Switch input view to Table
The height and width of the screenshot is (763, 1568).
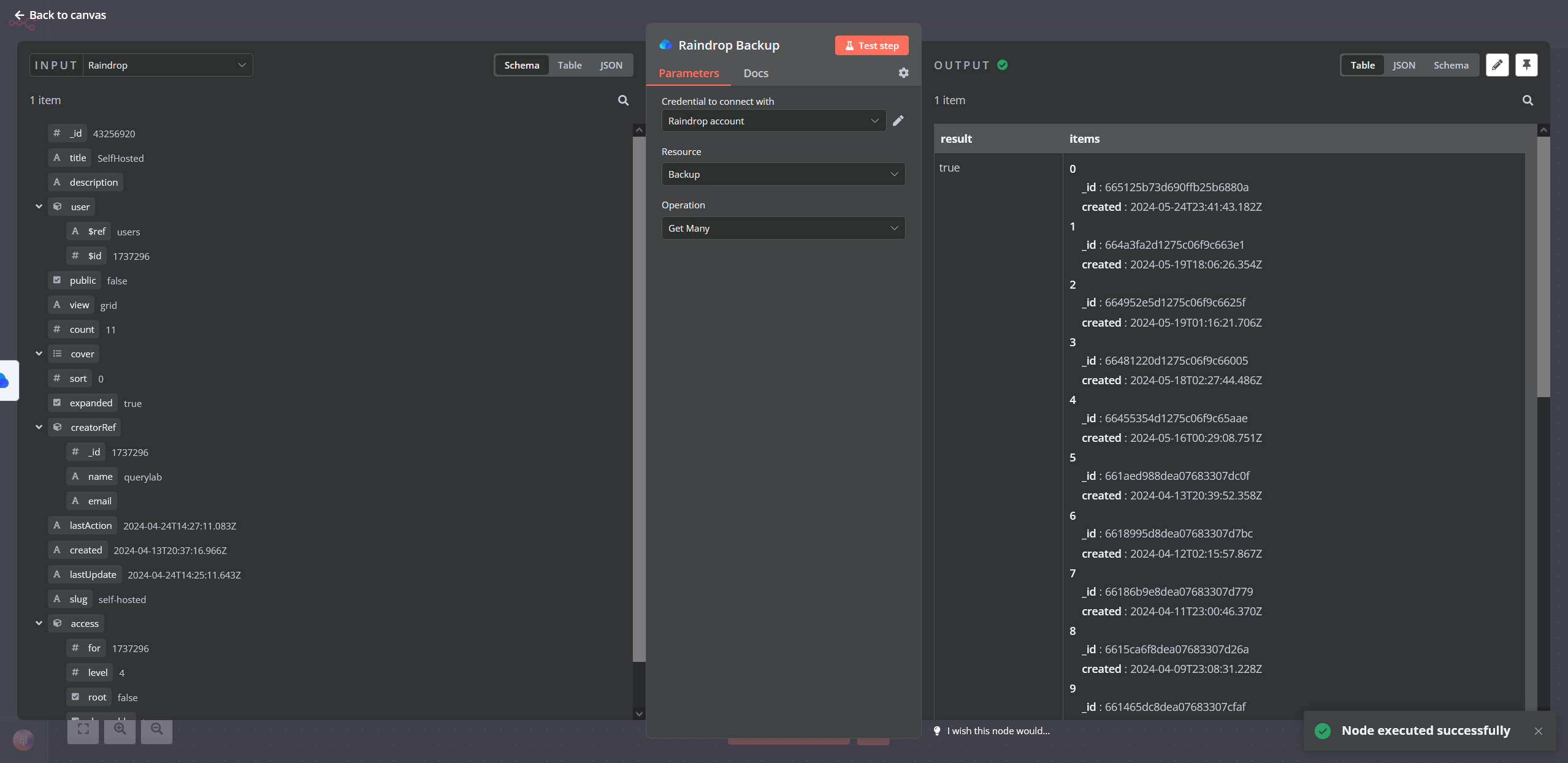tap(570, 65)
